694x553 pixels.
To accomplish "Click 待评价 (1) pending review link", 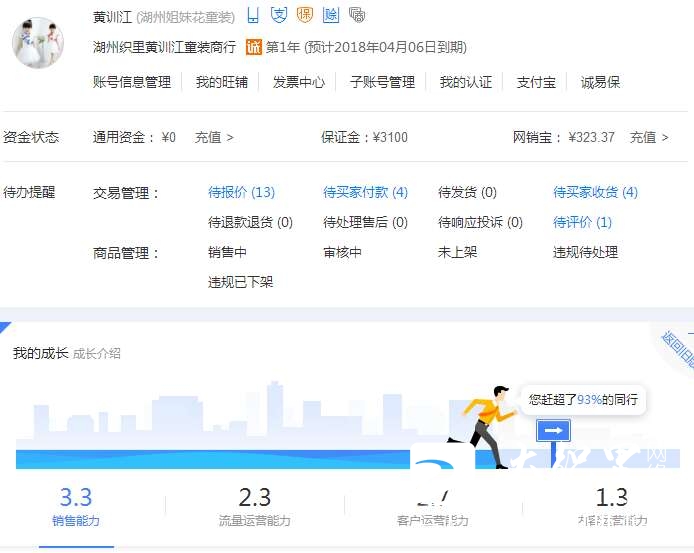I will coord(582,222).
